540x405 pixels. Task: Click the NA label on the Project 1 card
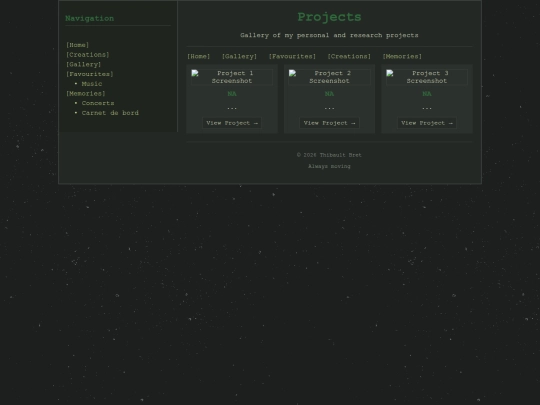[232, 94]
